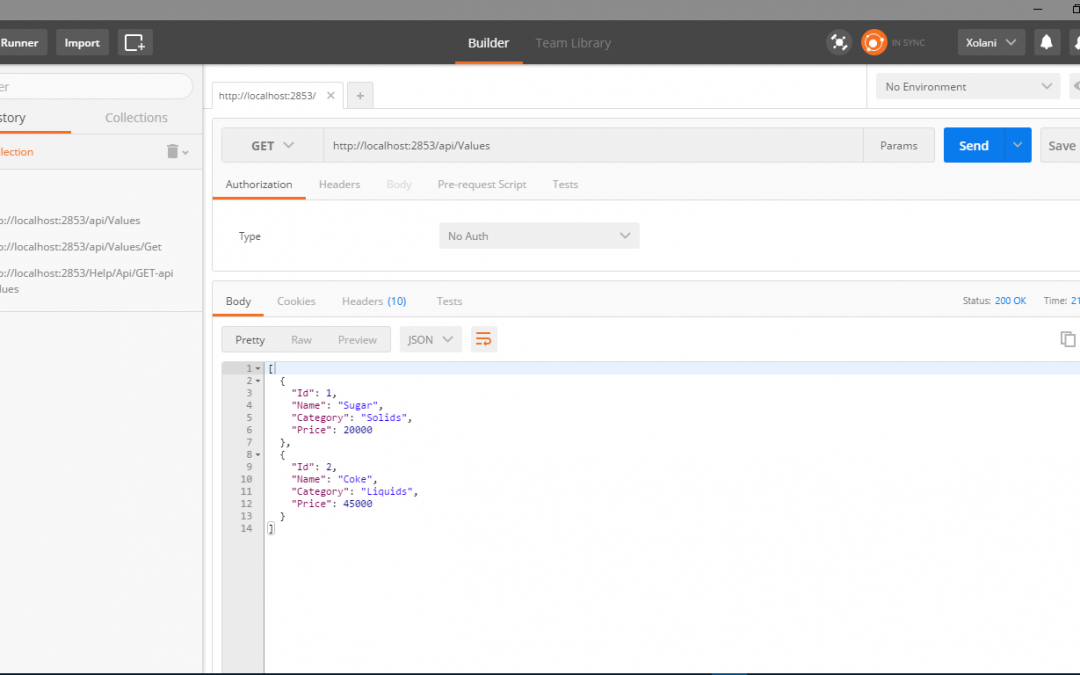Toggle wrap lines on the response body

(484, 339)
